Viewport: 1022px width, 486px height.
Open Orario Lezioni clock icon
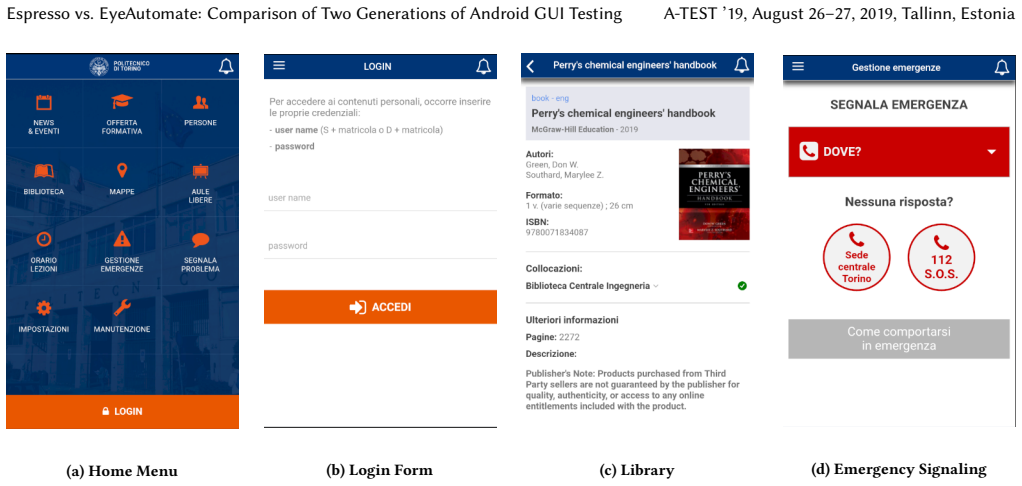coord(44,239)
